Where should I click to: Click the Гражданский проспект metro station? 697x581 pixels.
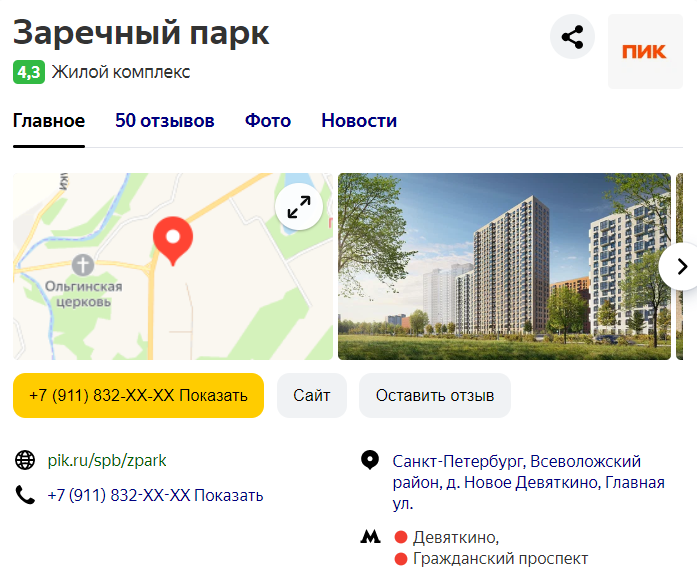(x=501, y=559)
